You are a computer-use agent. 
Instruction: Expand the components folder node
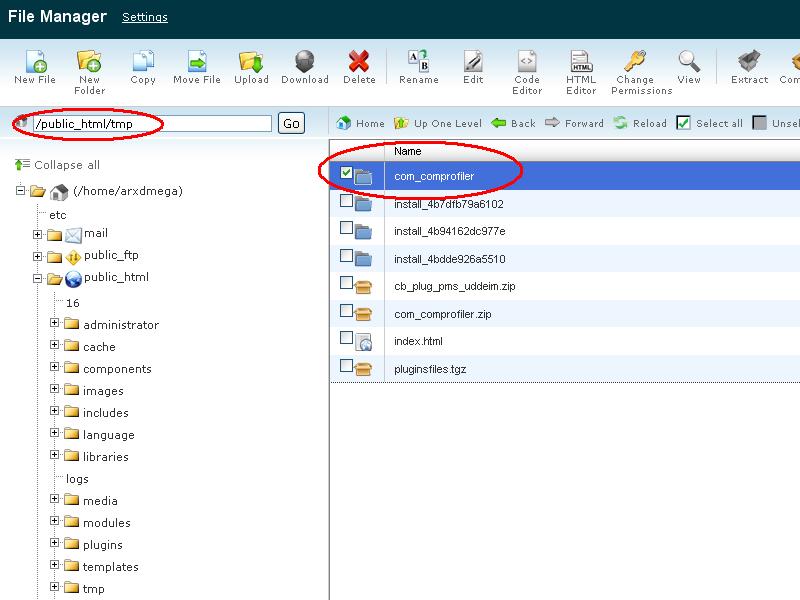coord(55,367)
